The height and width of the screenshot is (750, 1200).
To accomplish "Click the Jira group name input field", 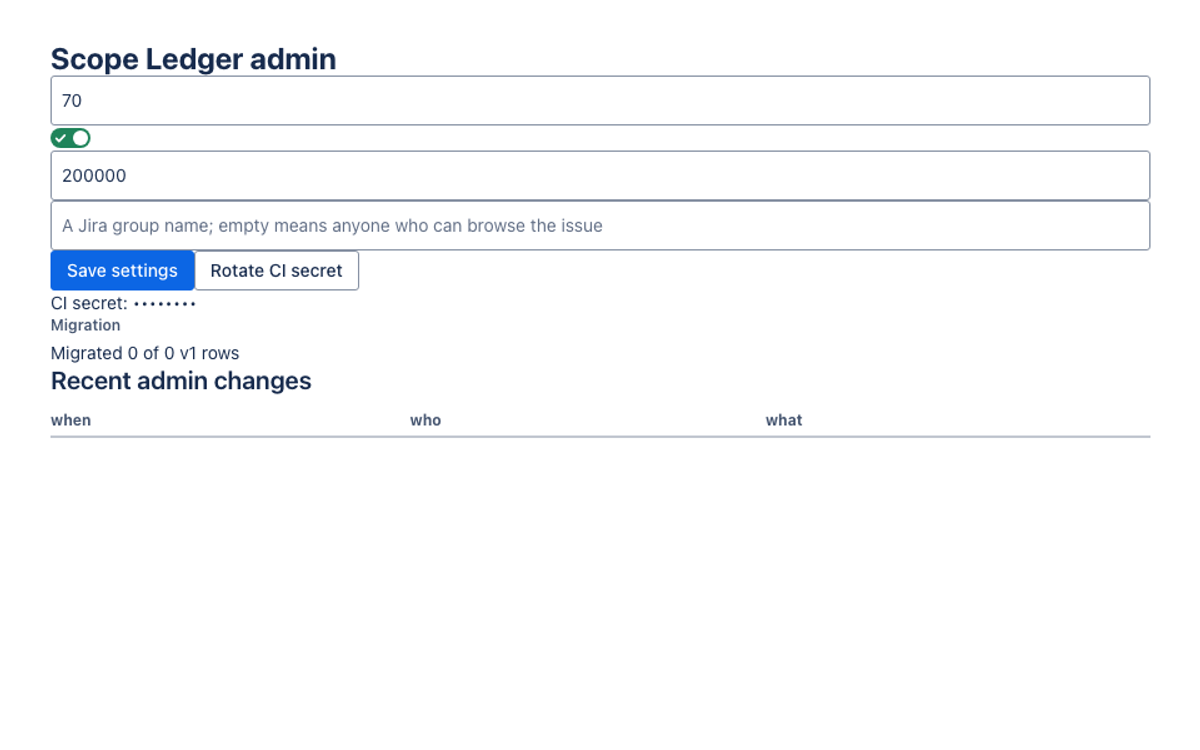I will pyautogui.click(x=600, y=226).
